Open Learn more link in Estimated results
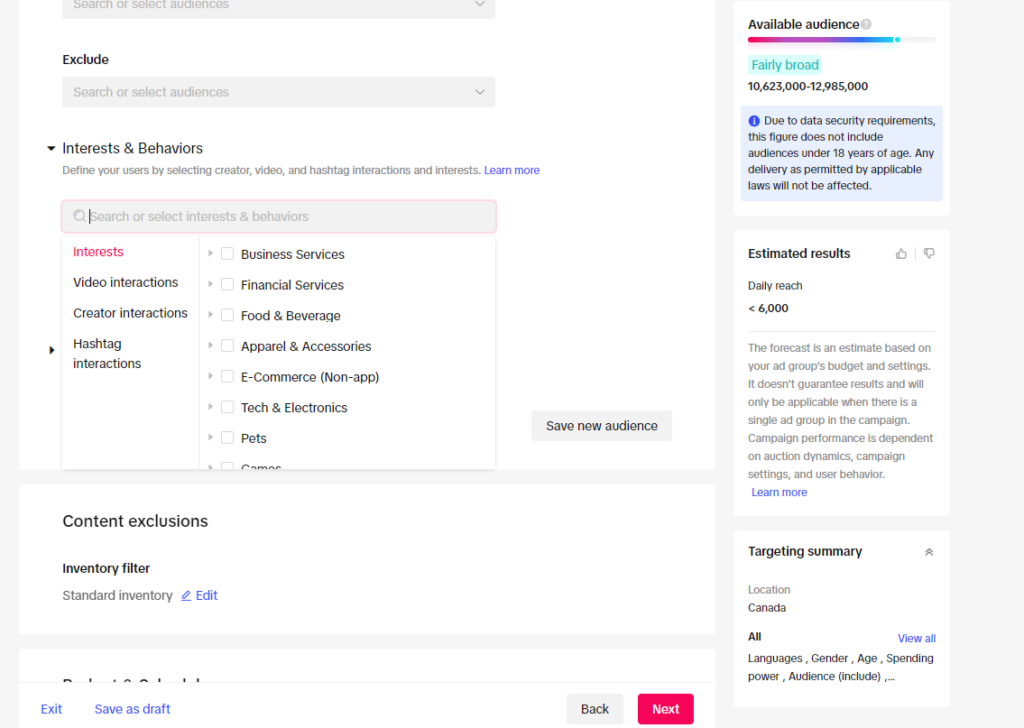 (x=779, y=492)
